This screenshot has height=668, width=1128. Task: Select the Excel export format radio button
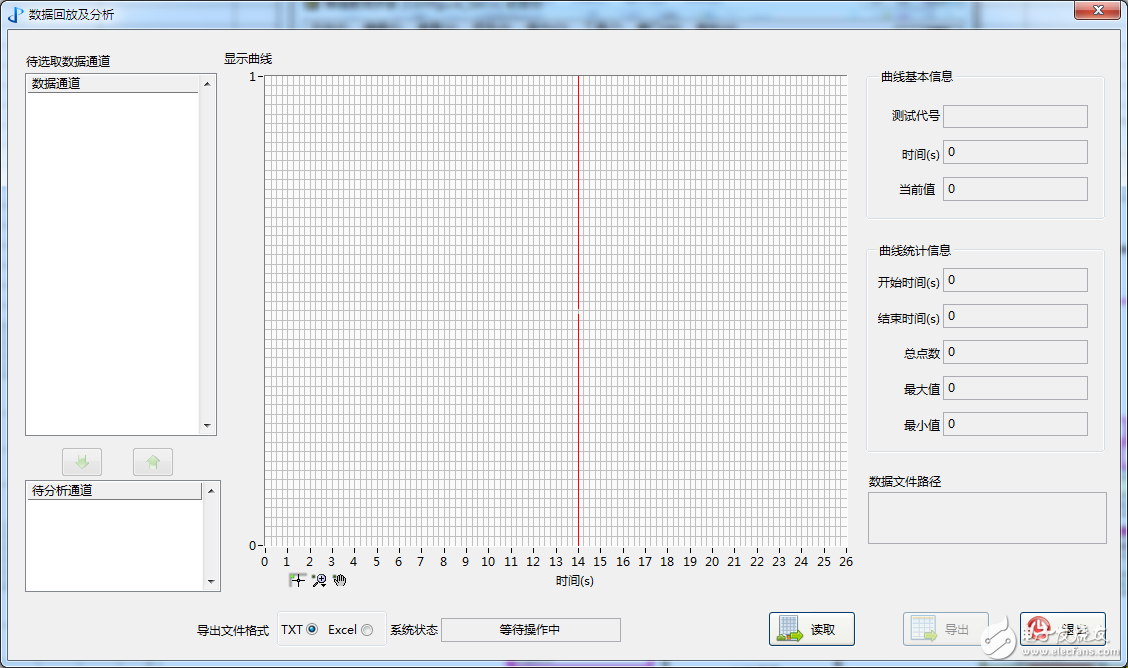point(367,630)
